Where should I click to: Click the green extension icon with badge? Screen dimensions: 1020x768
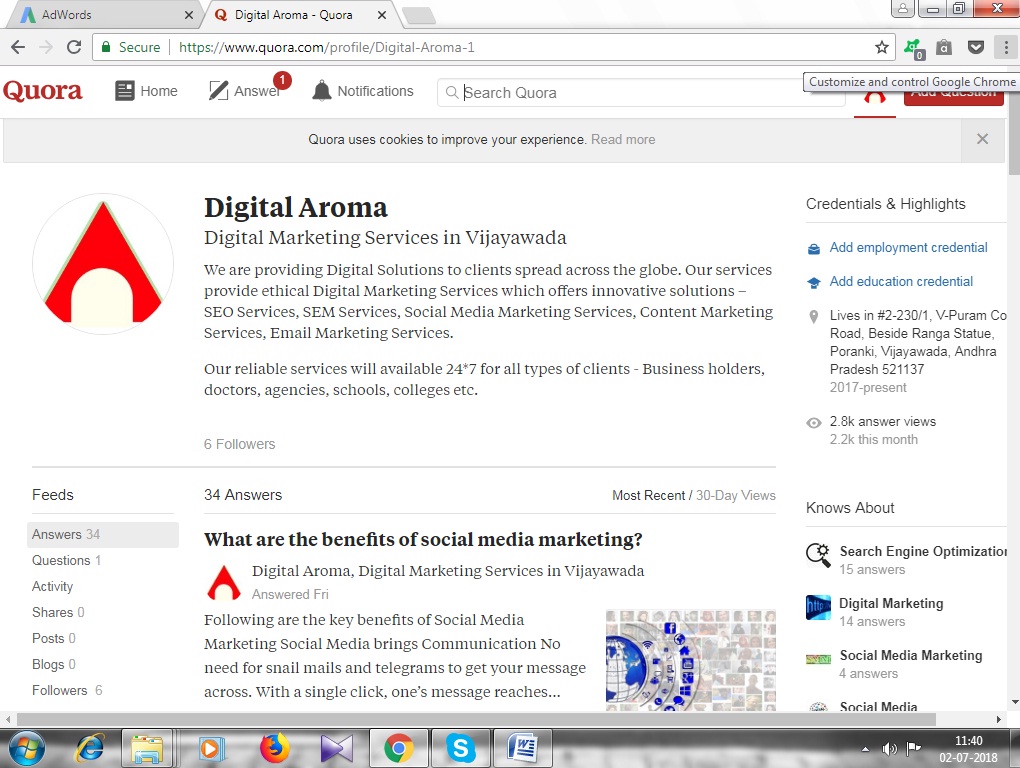913,48
